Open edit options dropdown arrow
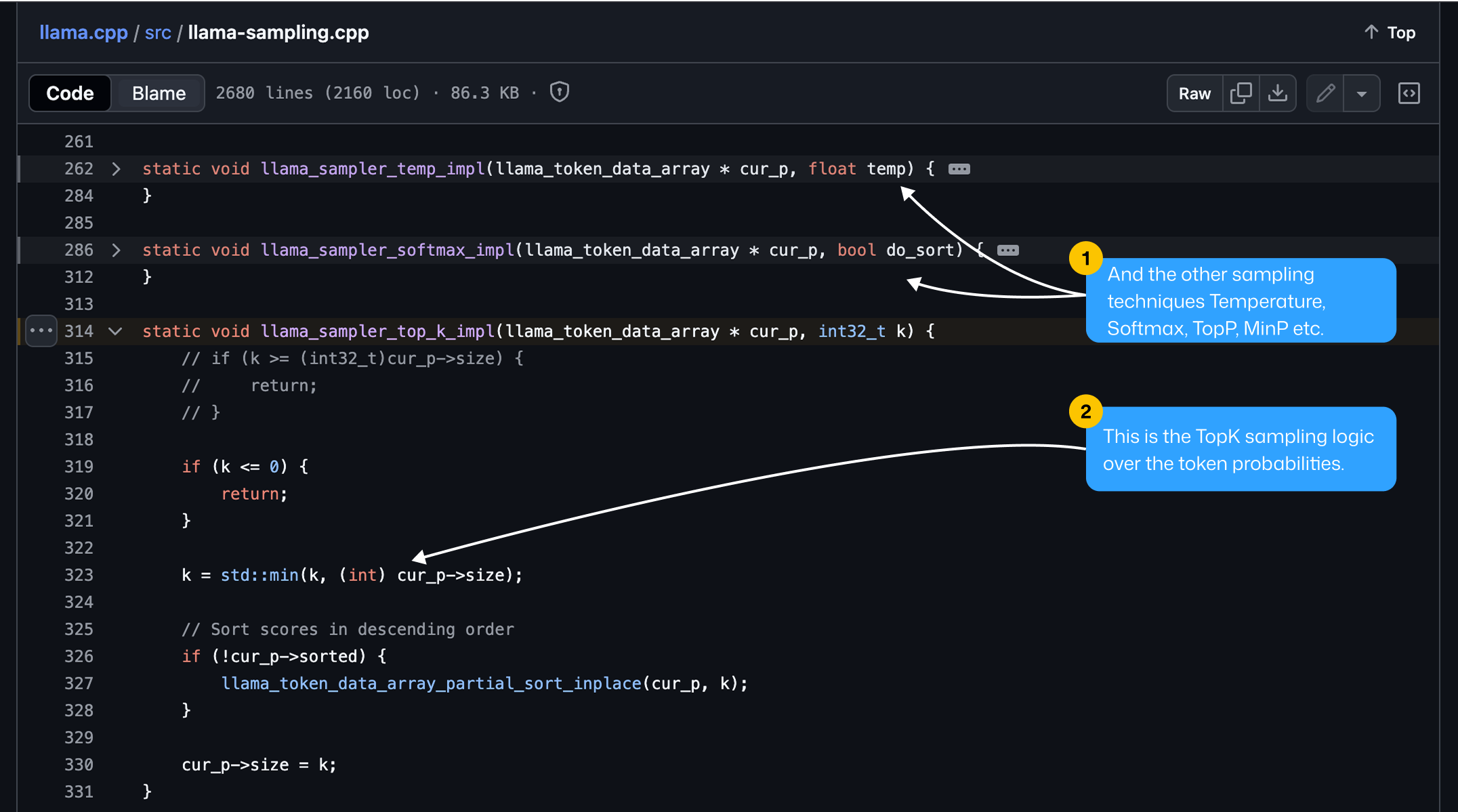The width and height of the screenshot is (1458, 812). pos(1361,93)
